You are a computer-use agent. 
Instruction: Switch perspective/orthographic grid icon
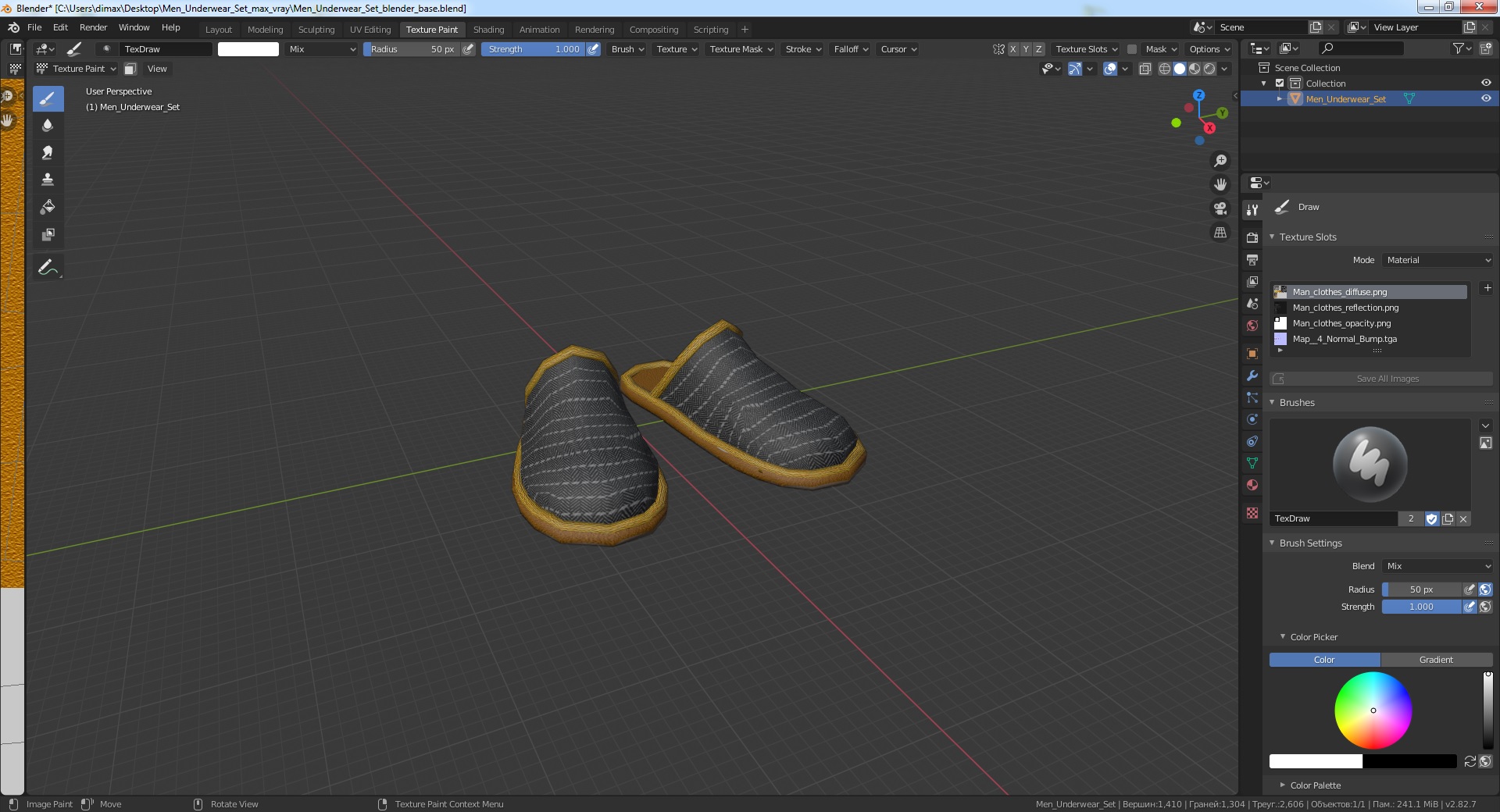pos(1220,233)
